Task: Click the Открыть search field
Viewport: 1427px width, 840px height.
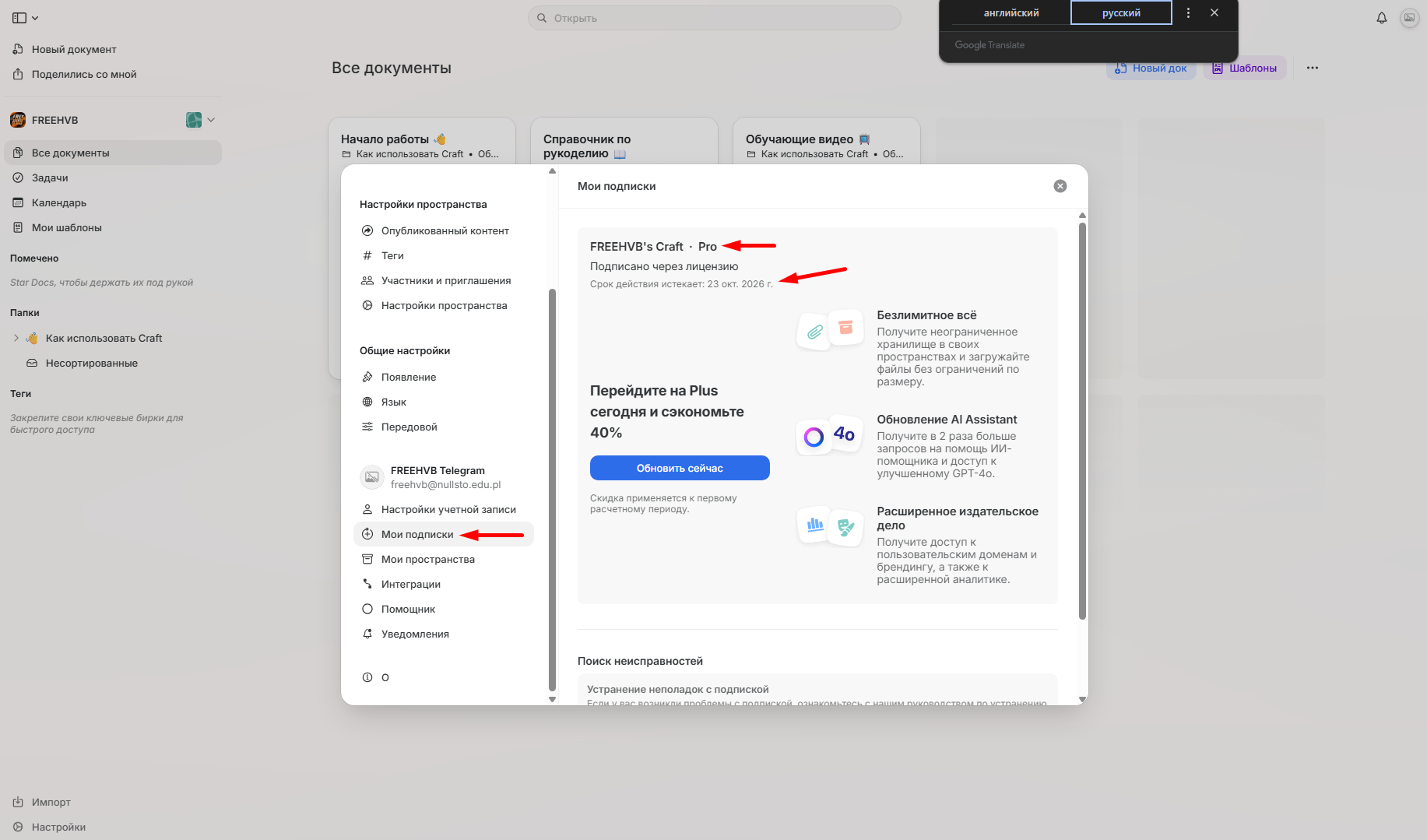Action: point(714,18)
